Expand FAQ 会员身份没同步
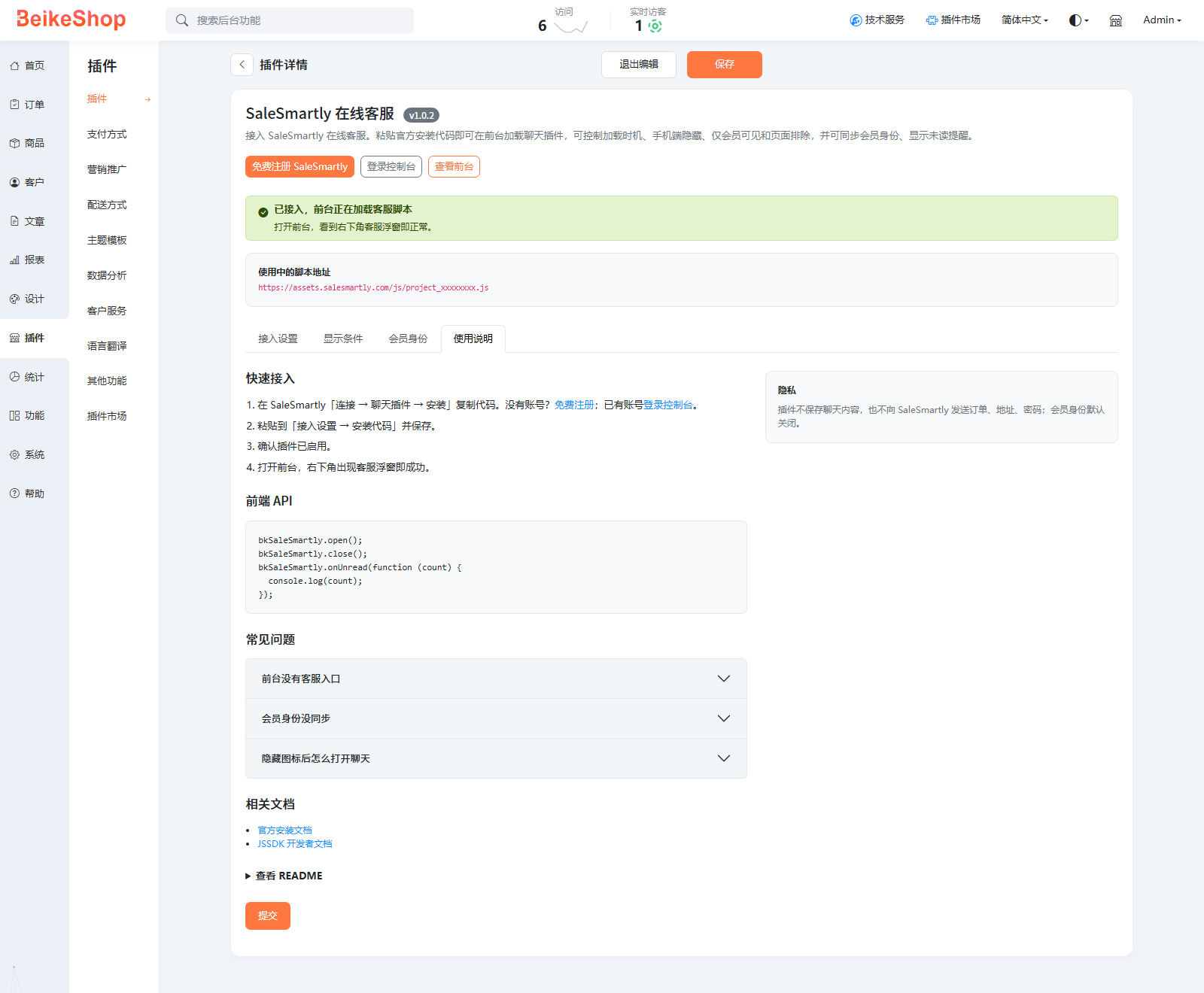Screen dimensions: 1204x993 [496, 718]
